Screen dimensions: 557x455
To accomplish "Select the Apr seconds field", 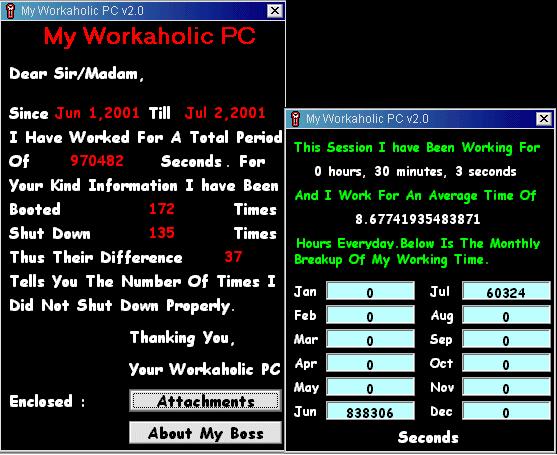I will click(370, 363).
